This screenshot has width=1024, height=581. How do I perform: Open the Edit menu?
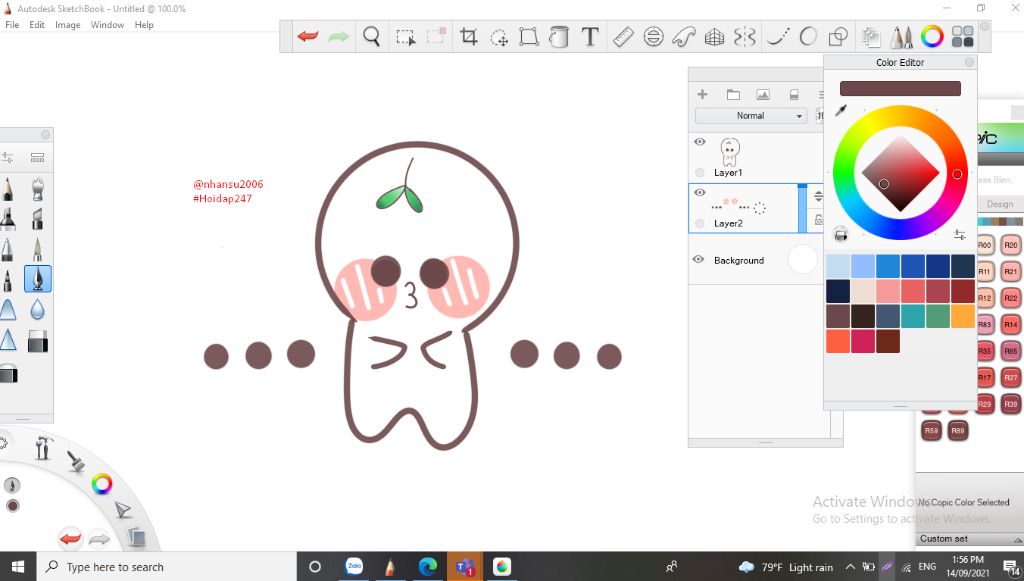[x=37, y=25]
